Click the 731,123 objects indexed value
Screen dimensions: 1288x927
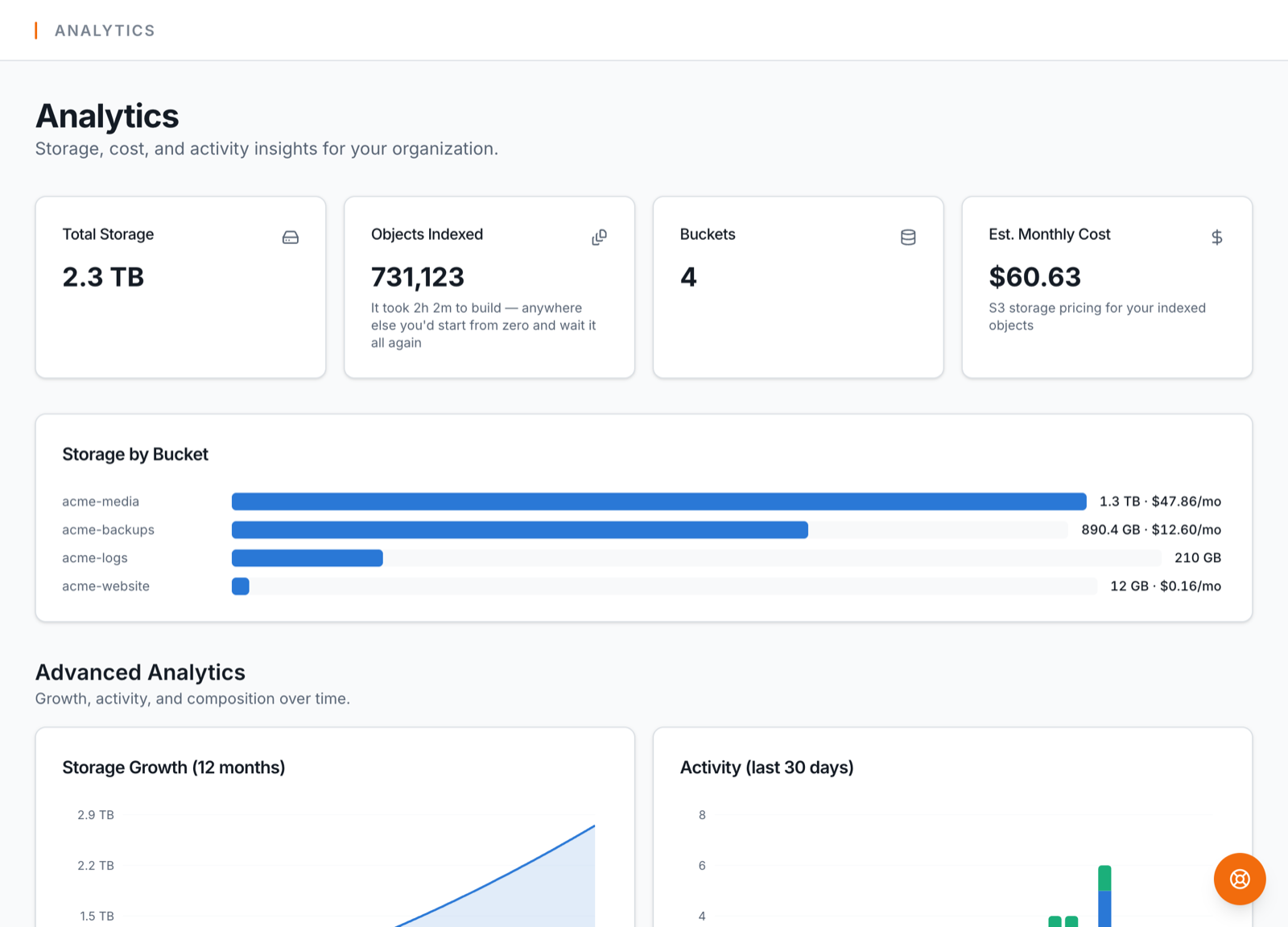[x=418, y=277]
